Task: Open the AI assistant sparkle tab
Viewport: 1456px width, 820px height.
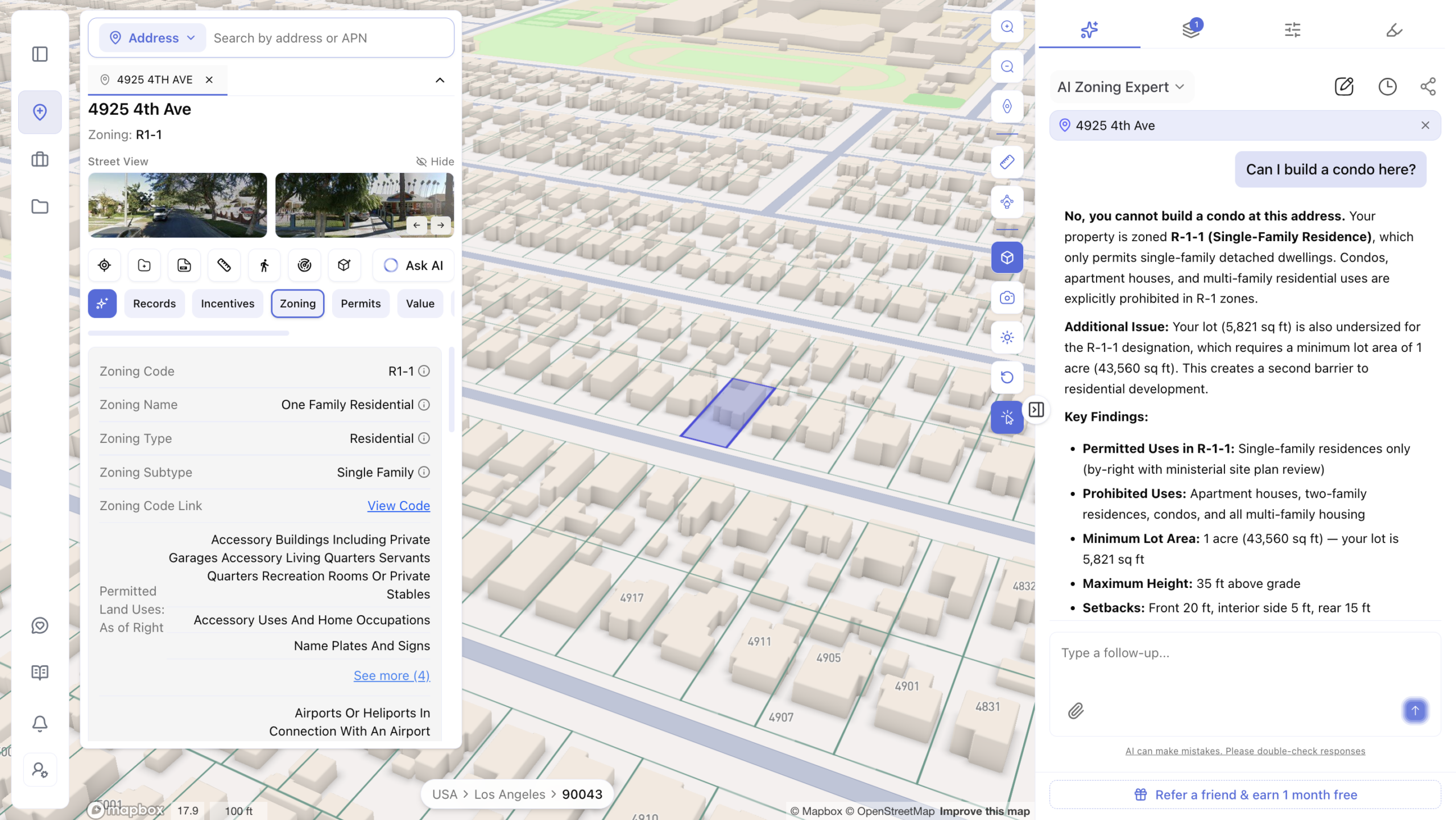Action: [1089, 30]
